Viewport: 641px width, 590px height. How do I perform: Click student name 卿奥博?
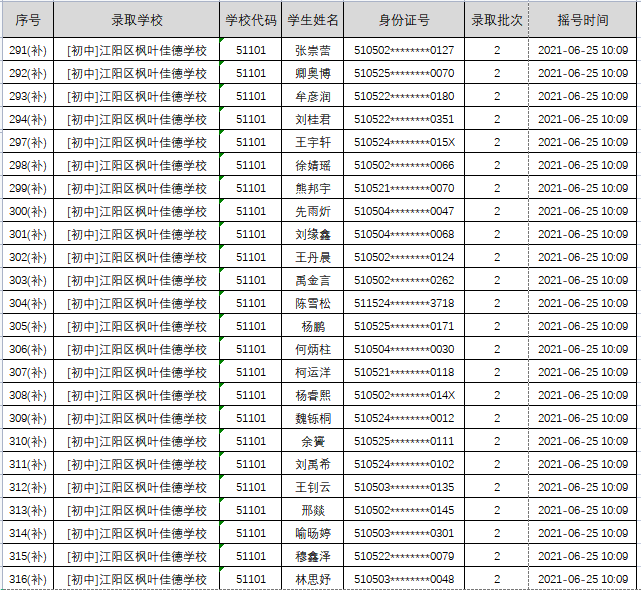[x=313, y=73]
